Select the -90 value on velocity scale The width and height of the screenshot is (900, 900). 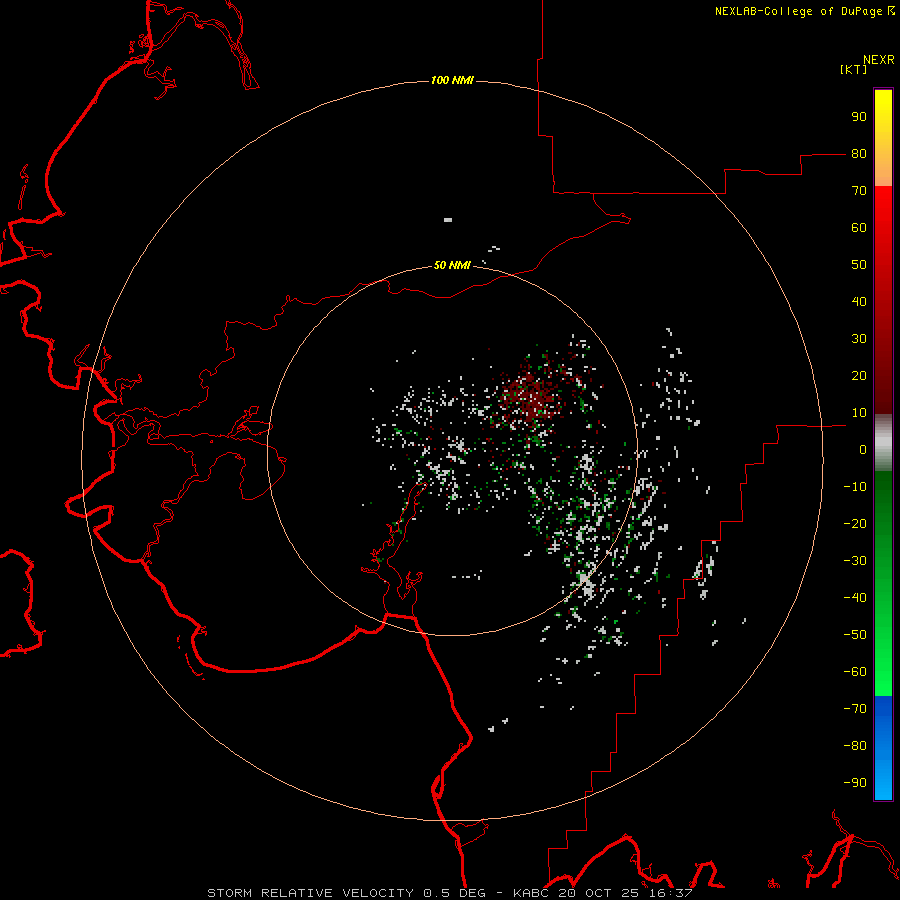pos(855,783)
